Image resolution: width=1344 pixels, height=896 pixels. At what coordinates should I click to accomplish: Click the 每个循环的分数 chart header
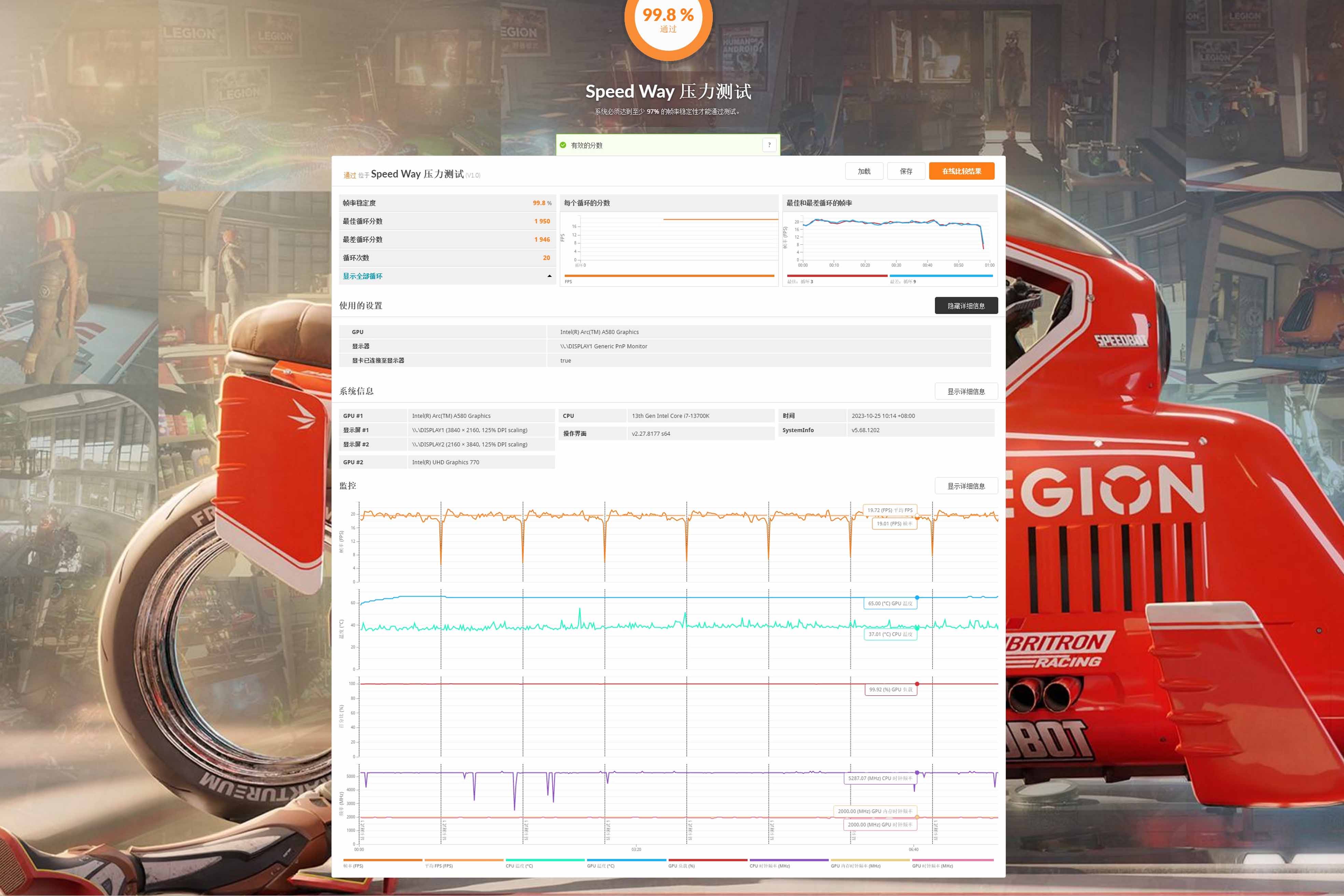coord(669,203)
